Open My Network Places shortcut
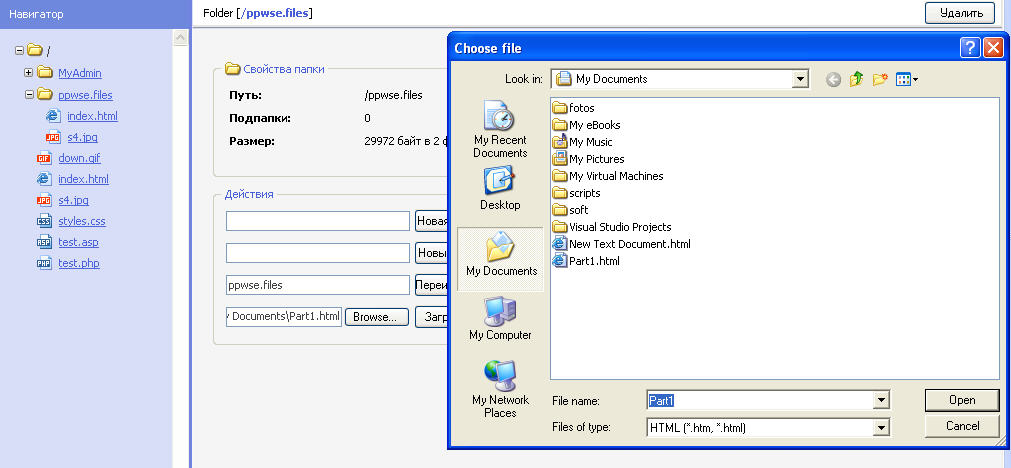Viewport: 1011px width, 468px height. (x=500, y=390)
